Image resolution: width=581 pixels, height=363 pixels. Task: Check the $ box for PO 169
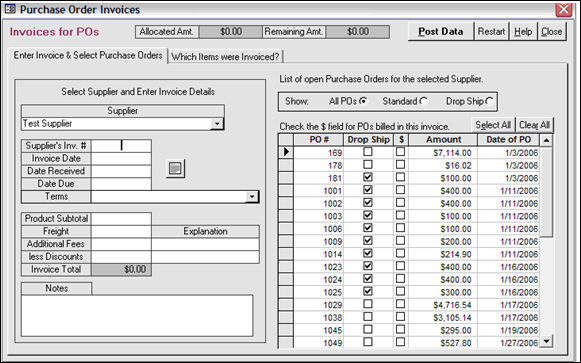tap(400, 152)
